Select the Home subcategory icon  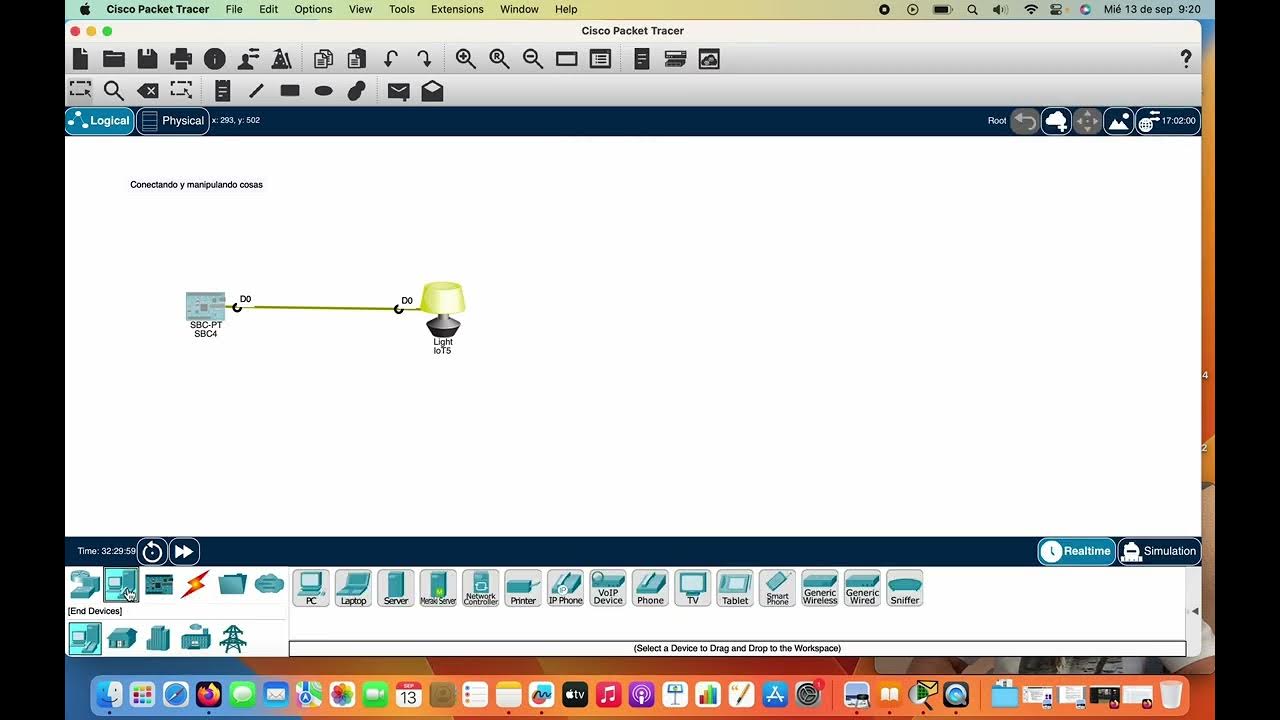(122, 638)
